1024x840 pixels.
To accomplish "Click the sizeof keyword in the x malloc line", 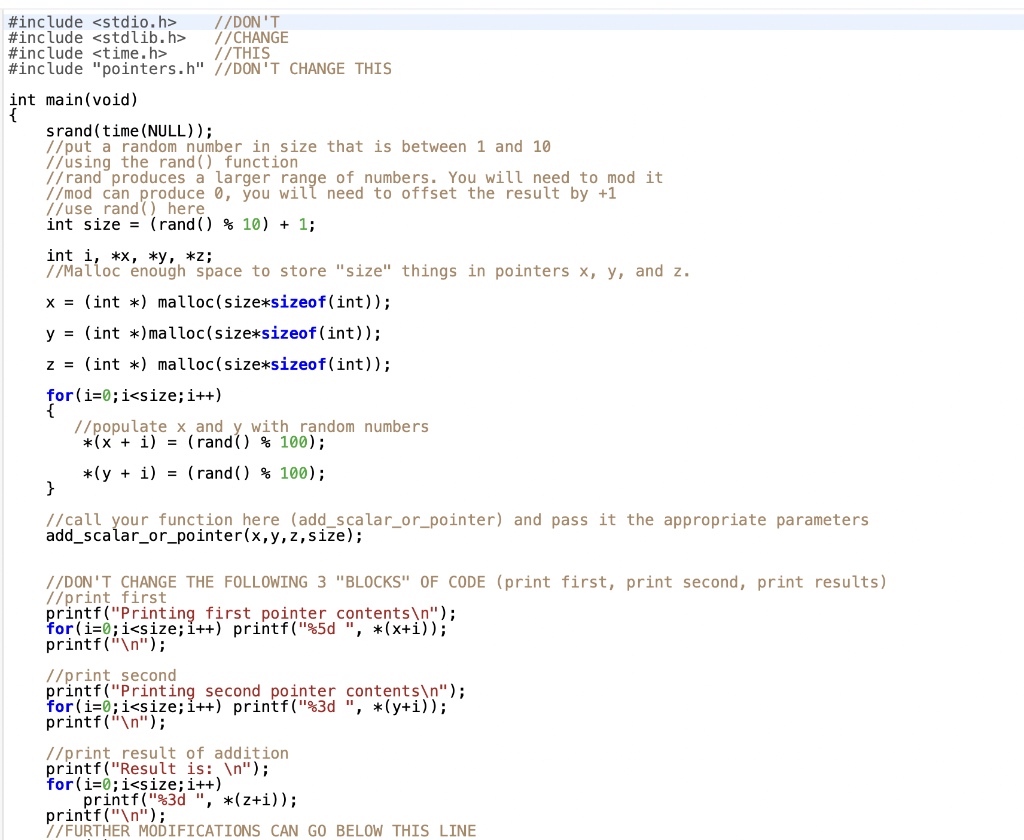I will point(298,302).
